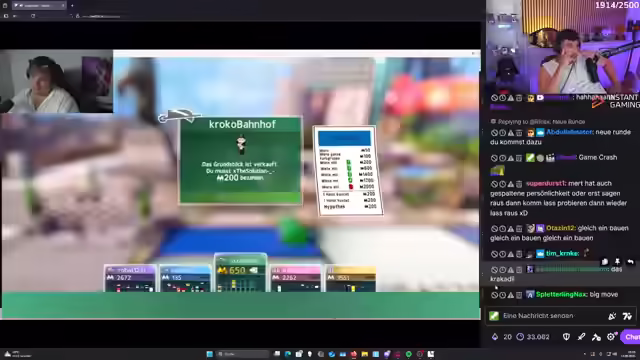Warn the user who wrote "neue runde"

pyautogui.click(x=511, y=133)
